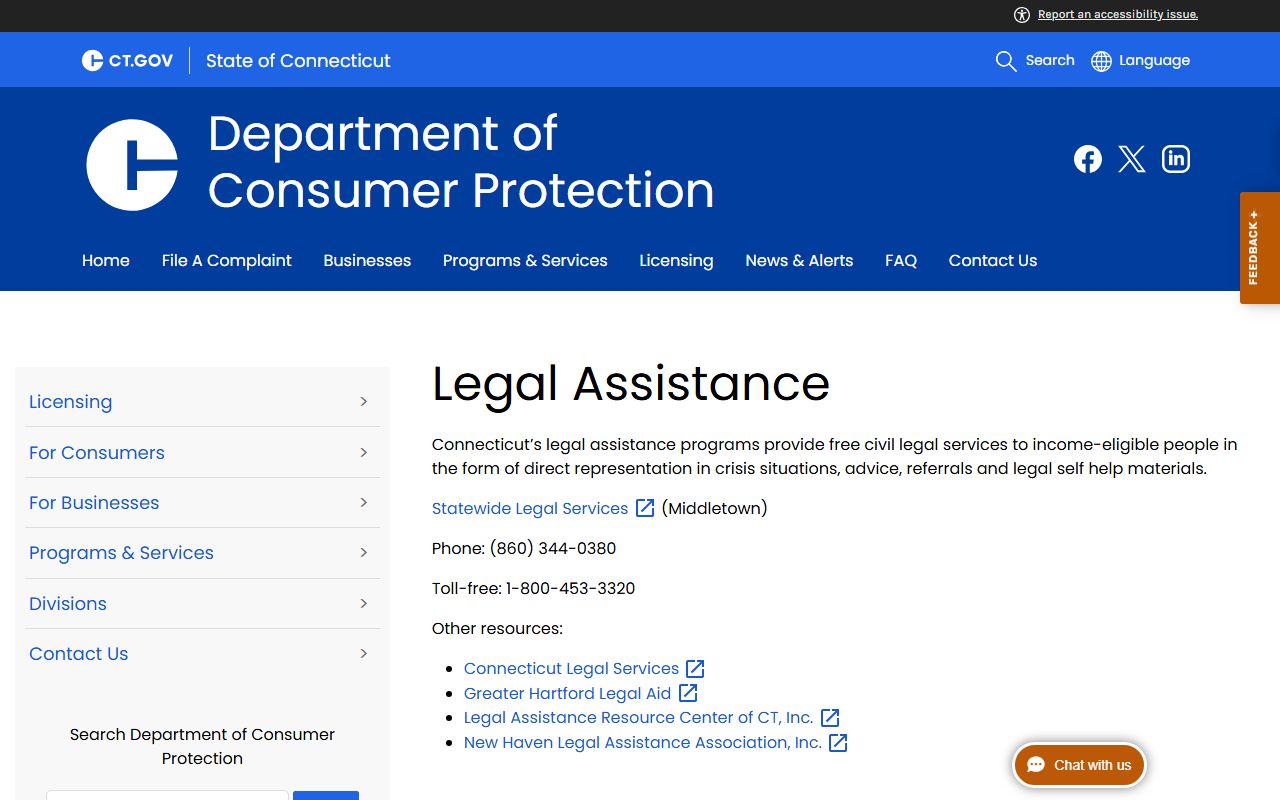This screenshot has height=800, width=1280.
Task: Open File A Complaint menu item
Action: point(227,260)
